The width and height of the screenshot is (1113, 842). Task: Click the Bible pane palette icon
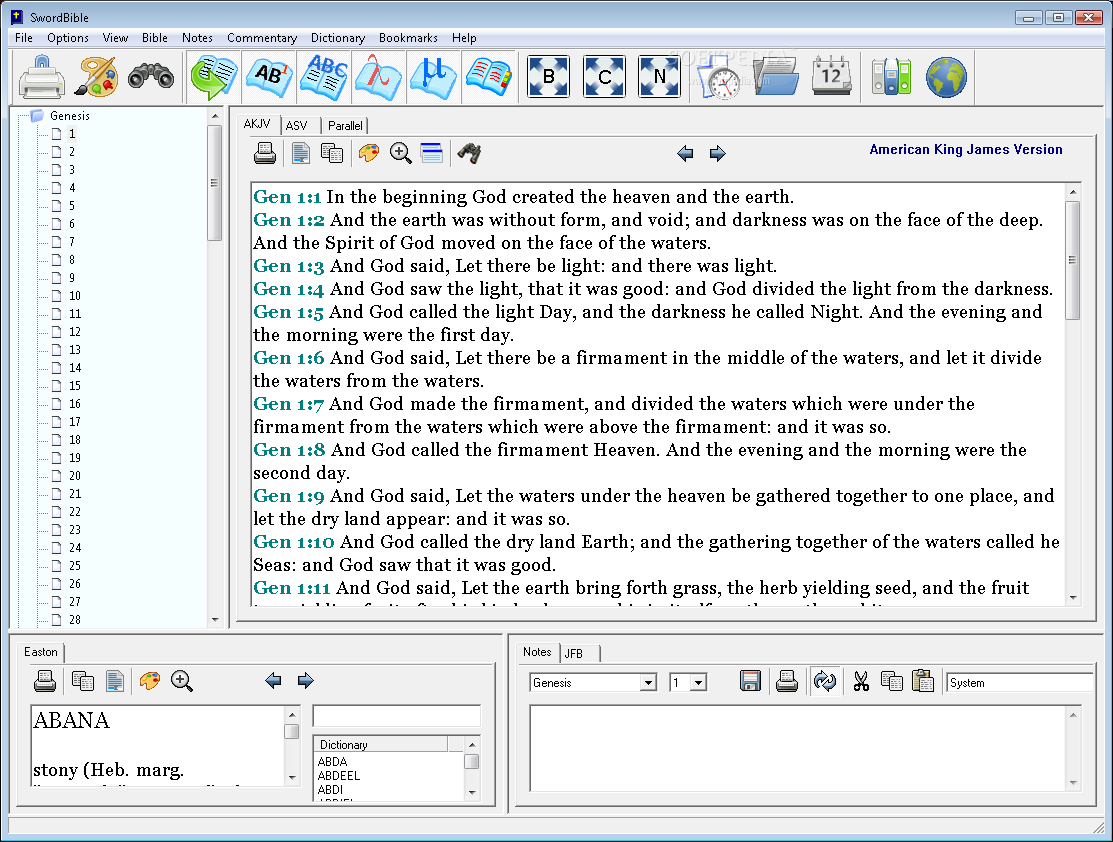coord(368,153)
